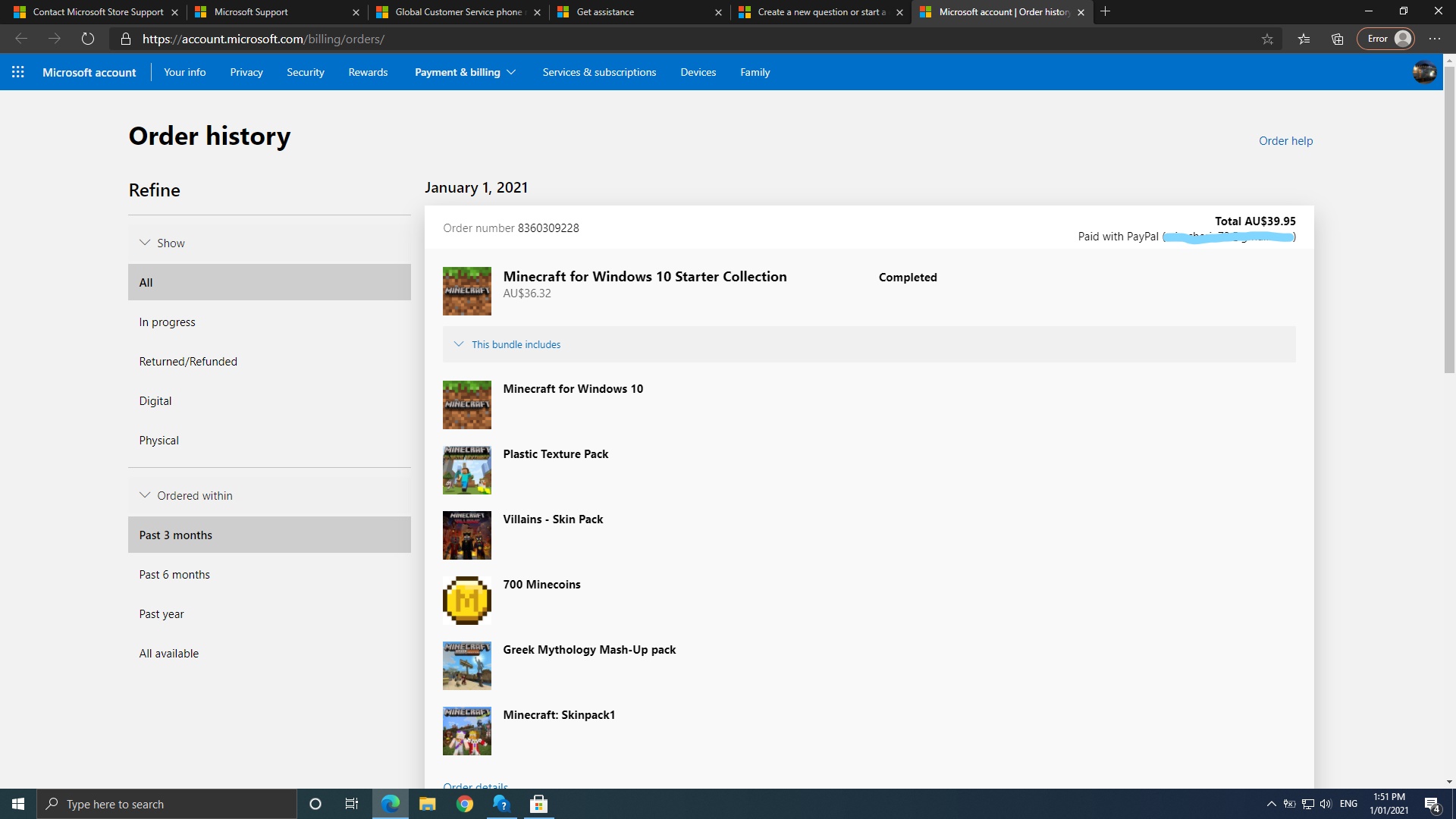Screen dimensions: 1456x819
Task: Click the browser back arrow
Action: [21, 39]
